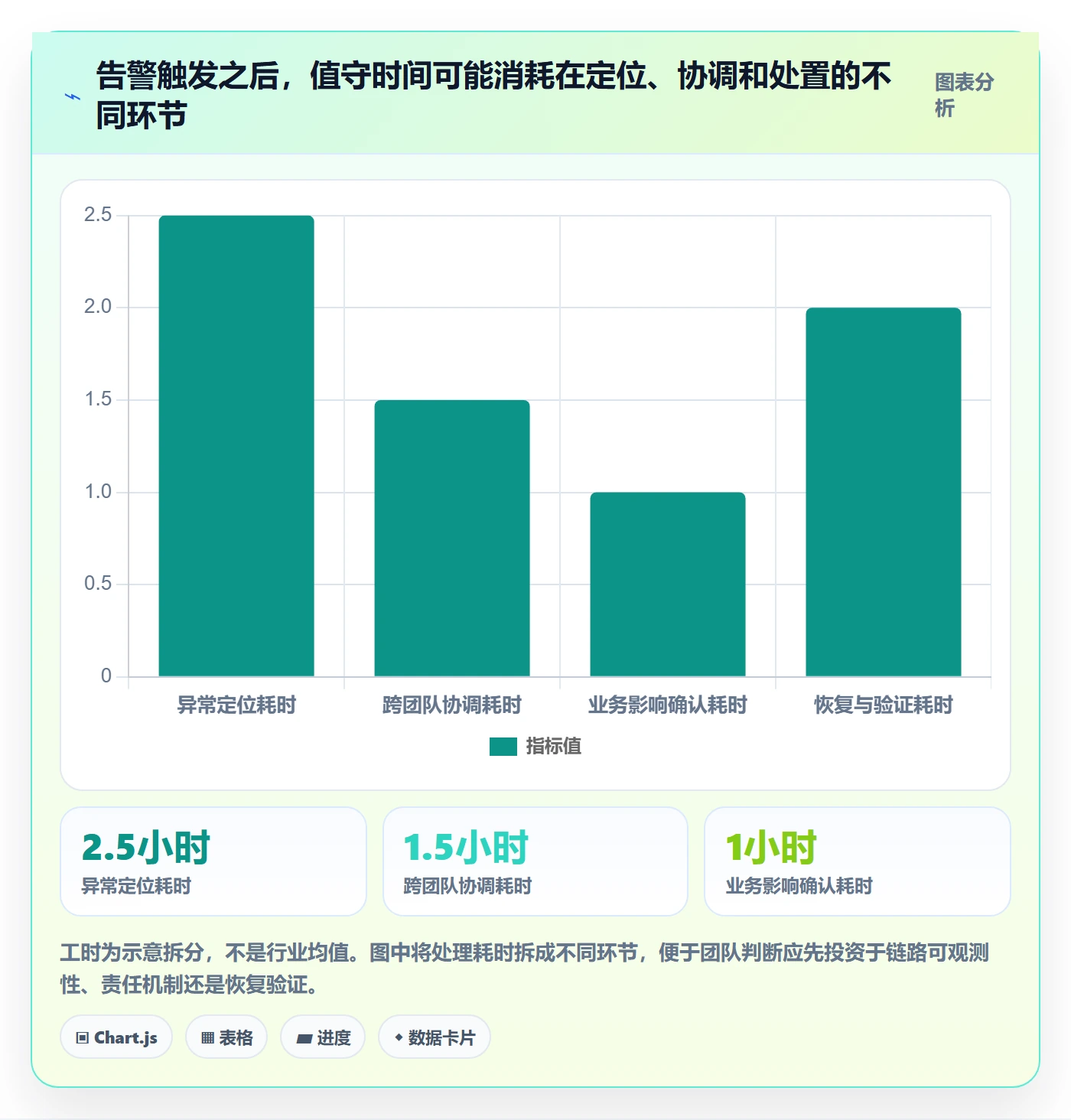Click the 进度 tag
The height and width of the screenshot is (1120, 1071).
[323, 1037]
